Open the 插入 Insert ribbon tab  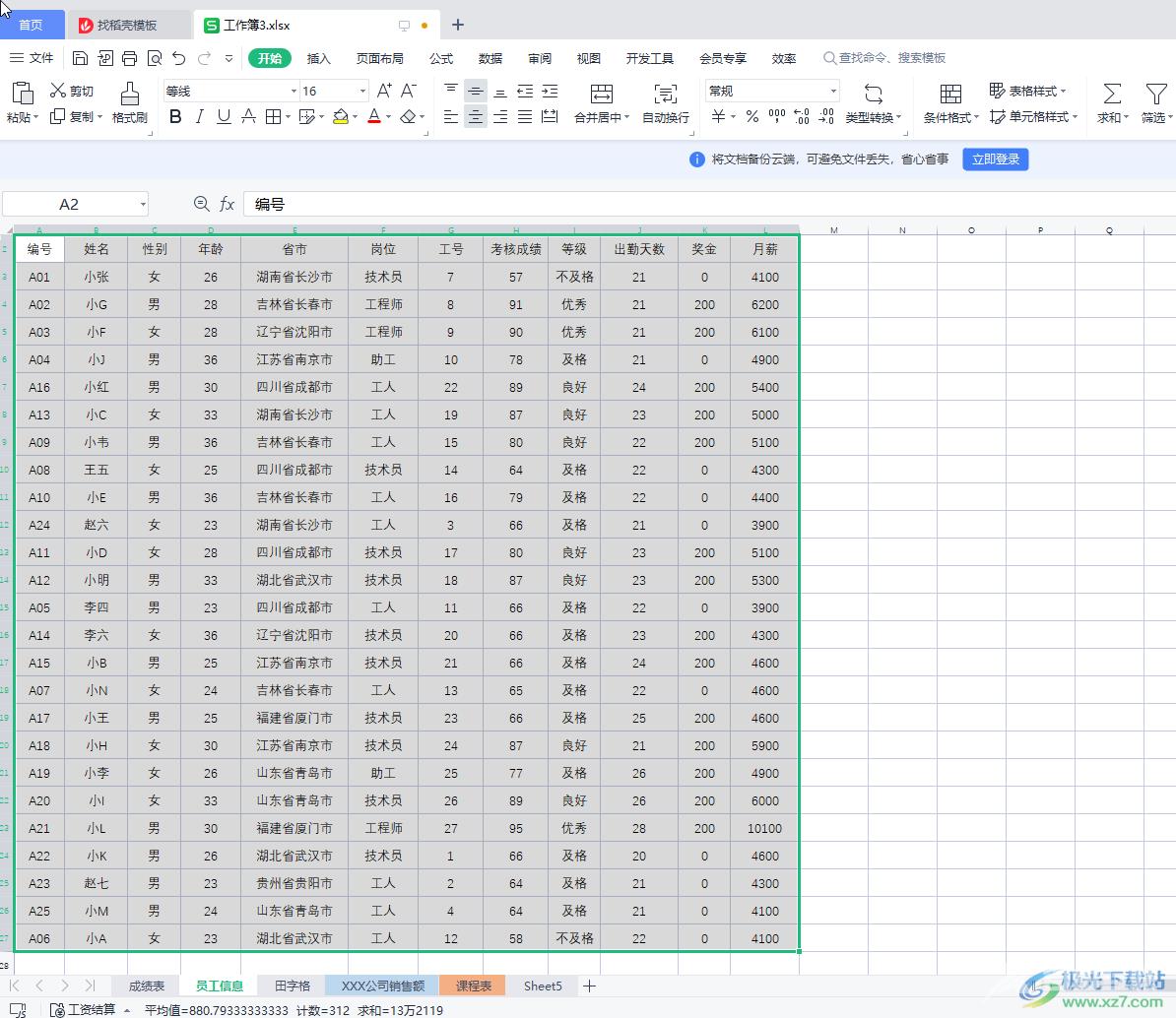point(319,58)
